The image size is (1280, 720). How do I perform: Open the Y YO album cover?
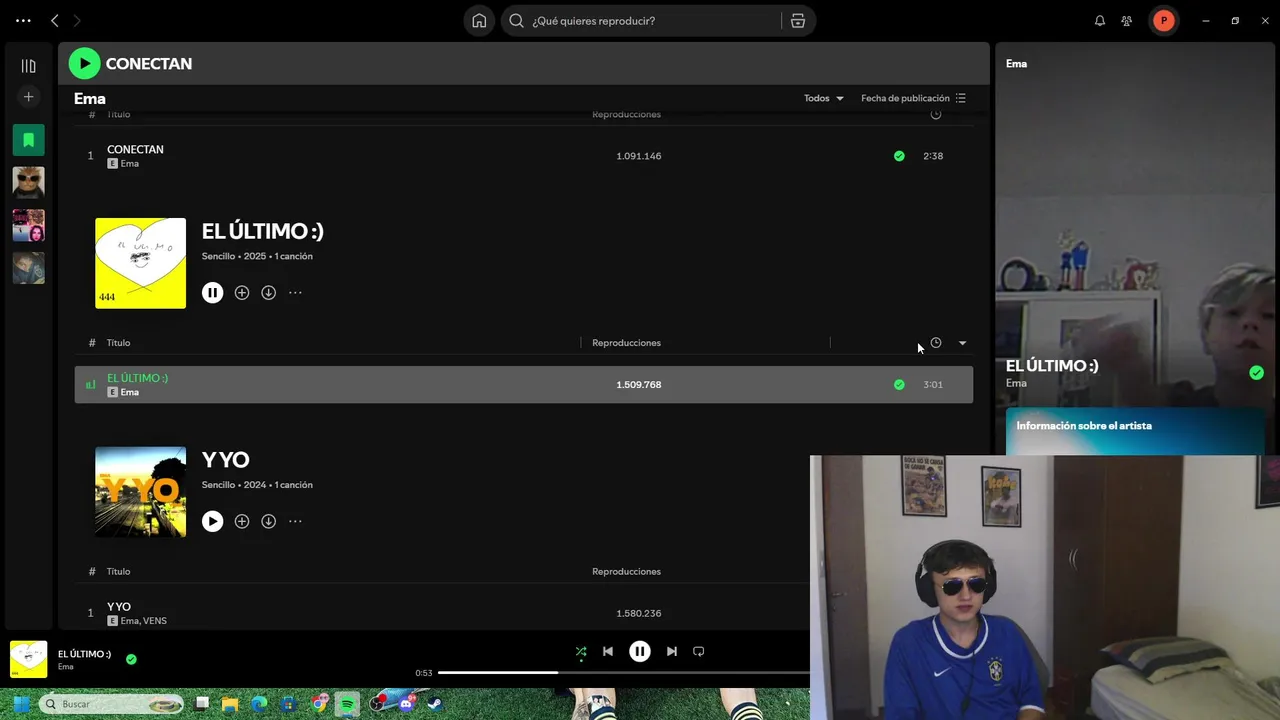[140, 492]
